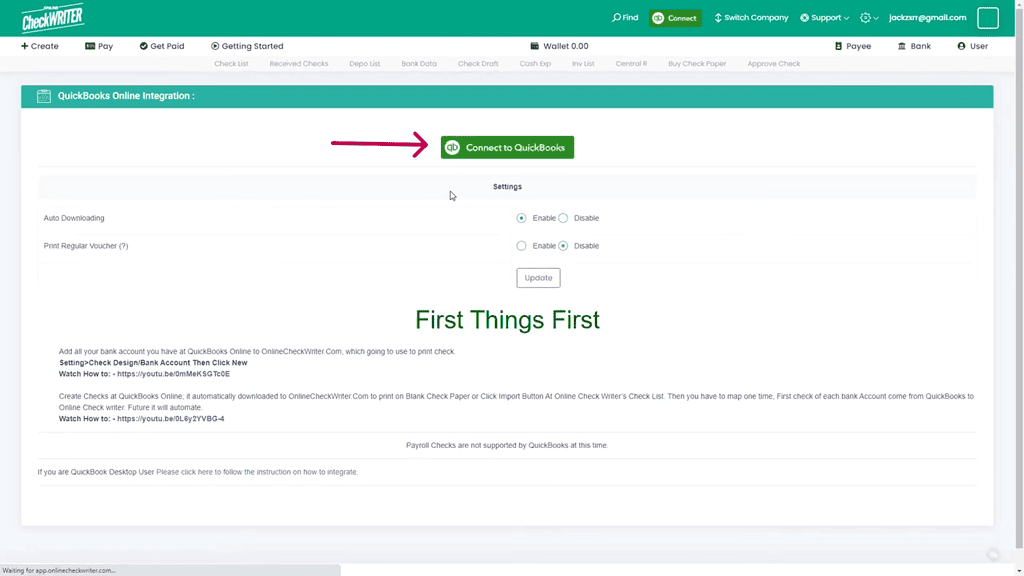1024x576 pixels.
Task: Open Switch Company
Action: click(x=751, y=18)
